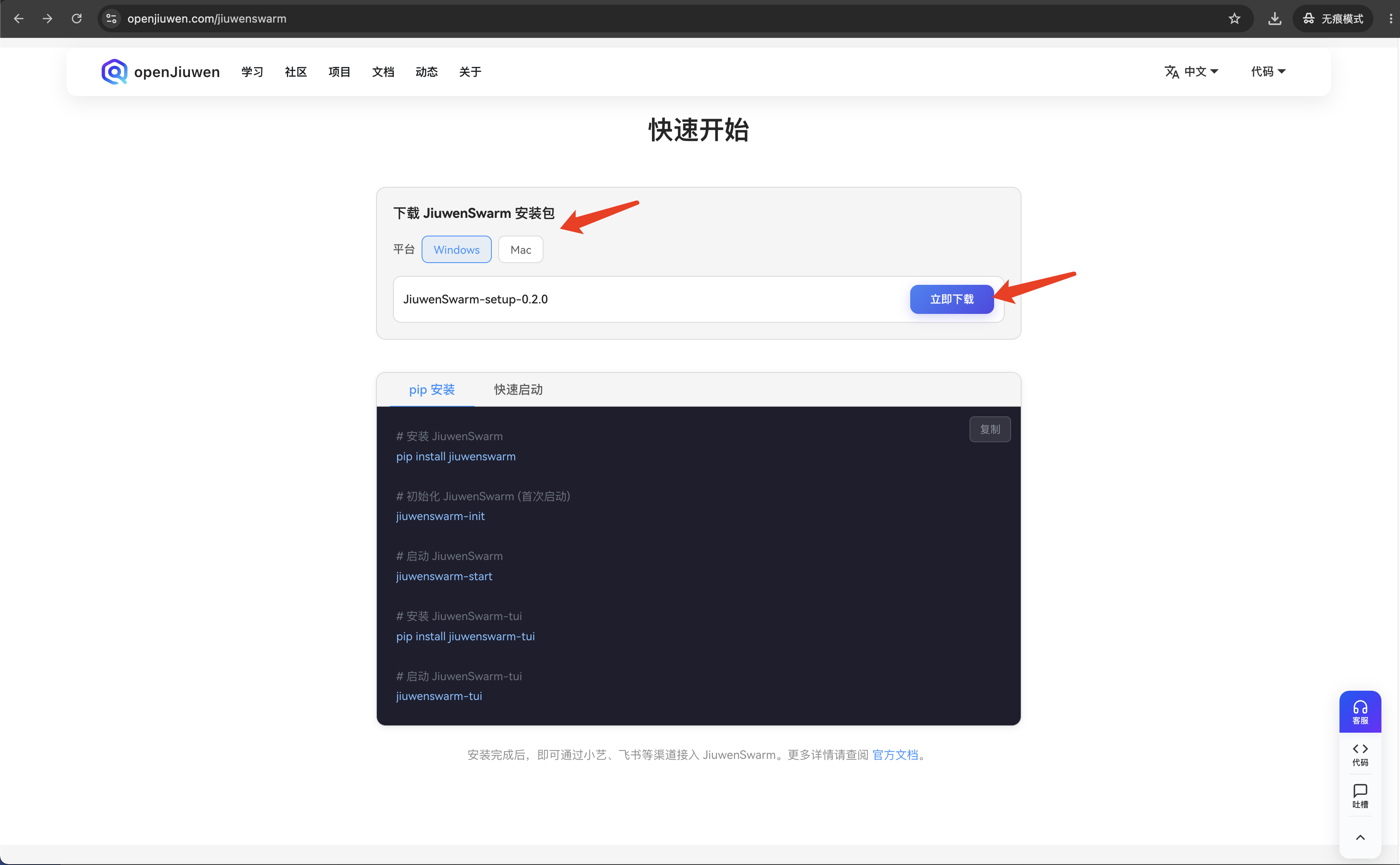This screenshot has height=865, width=1400.
Task: Open the 关于 menu item
Action: tap(470, 71)
